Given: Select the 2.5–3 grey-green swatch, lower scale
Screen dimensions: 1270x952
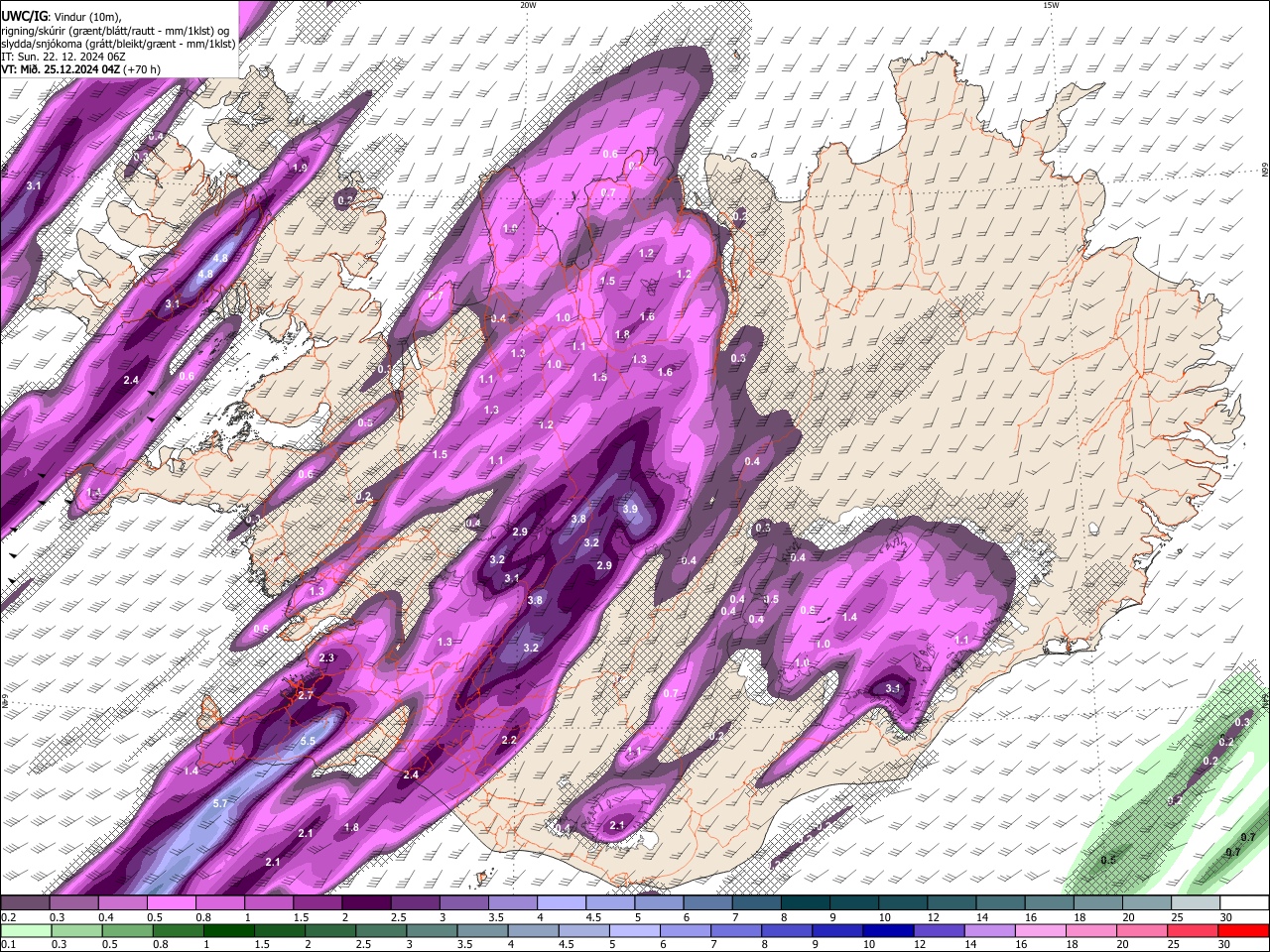Looking at the screenshot, I should [382, 930].
